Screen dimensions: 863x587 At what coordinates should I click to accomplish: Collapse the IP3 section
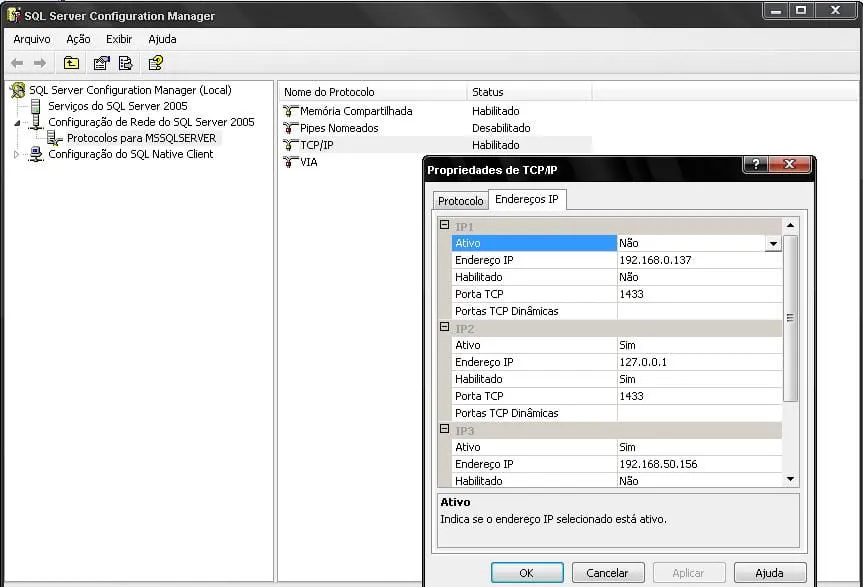coord(445,429)
